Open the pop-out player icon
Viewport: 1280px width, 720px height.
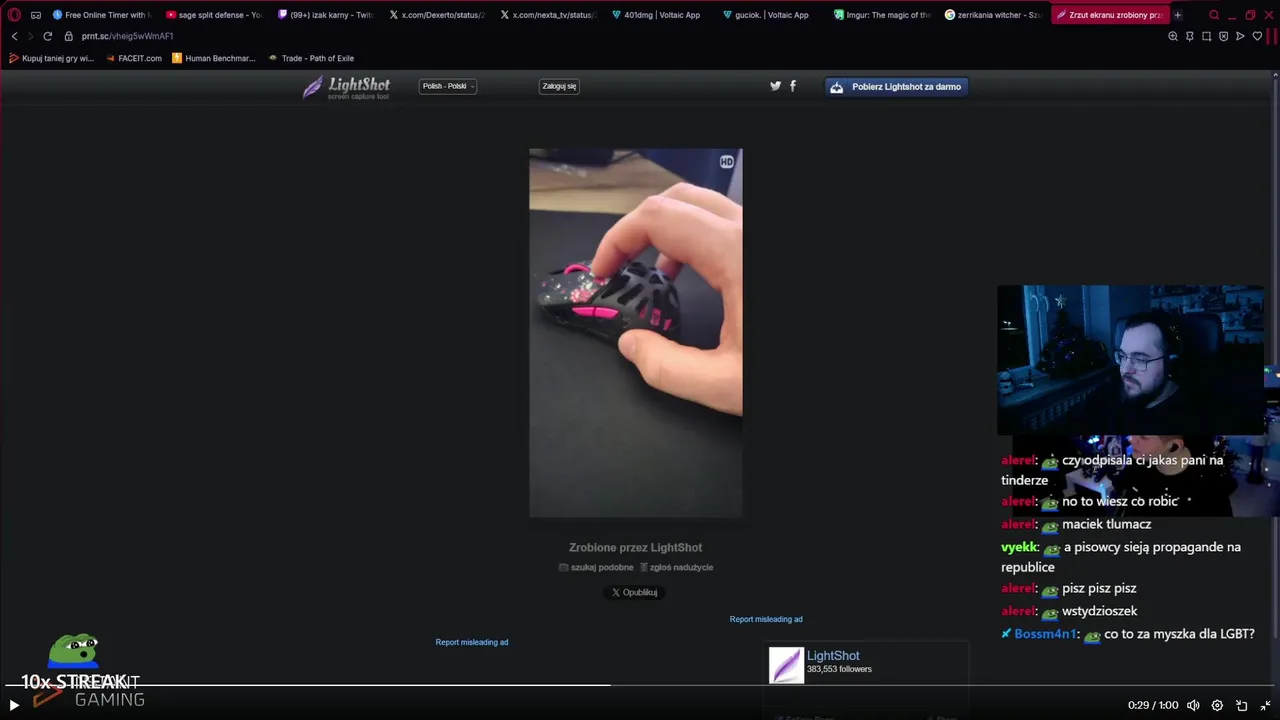(1241, 705)
